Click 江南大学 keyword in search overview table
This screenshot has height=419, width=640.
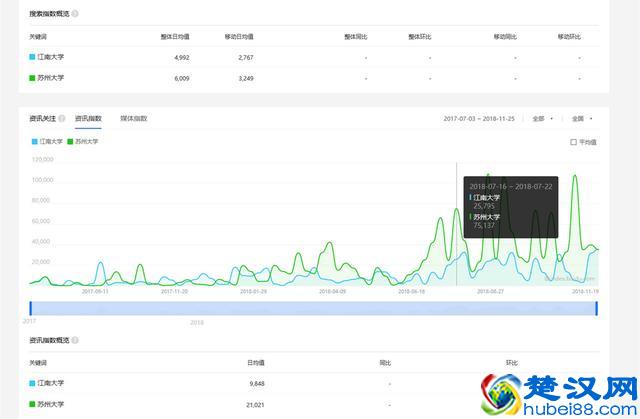51,58
